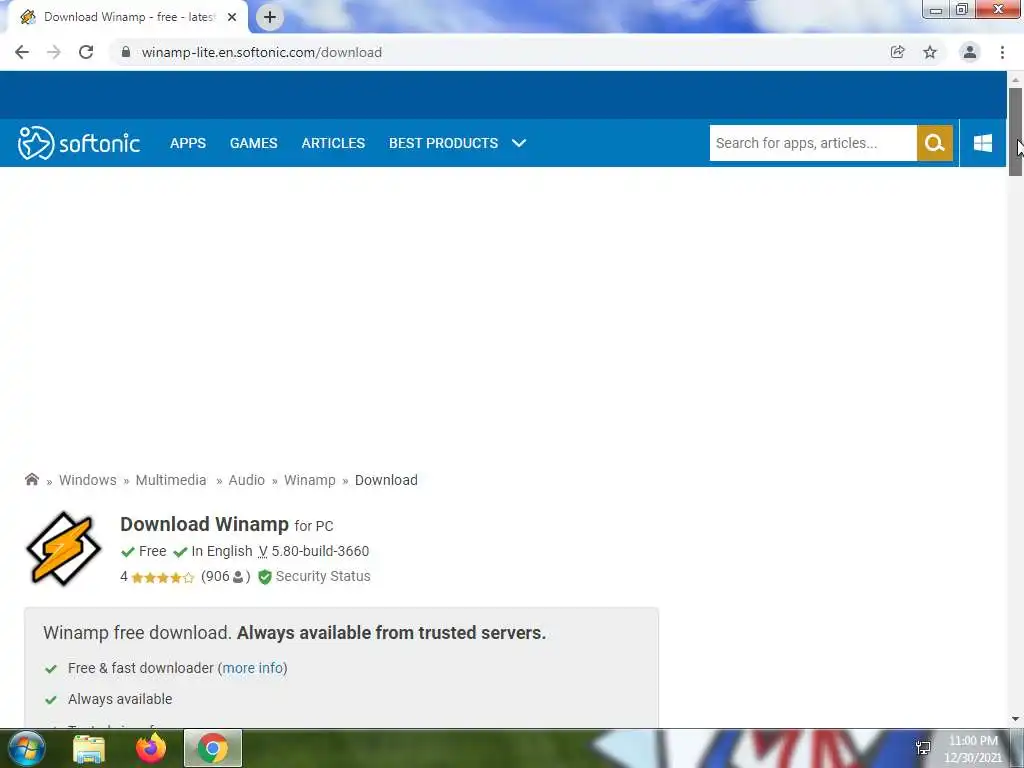The height and width of the screenshot is (768, 1024).
Task: Reload the page with refresh icon
Action: coord(86,52)
